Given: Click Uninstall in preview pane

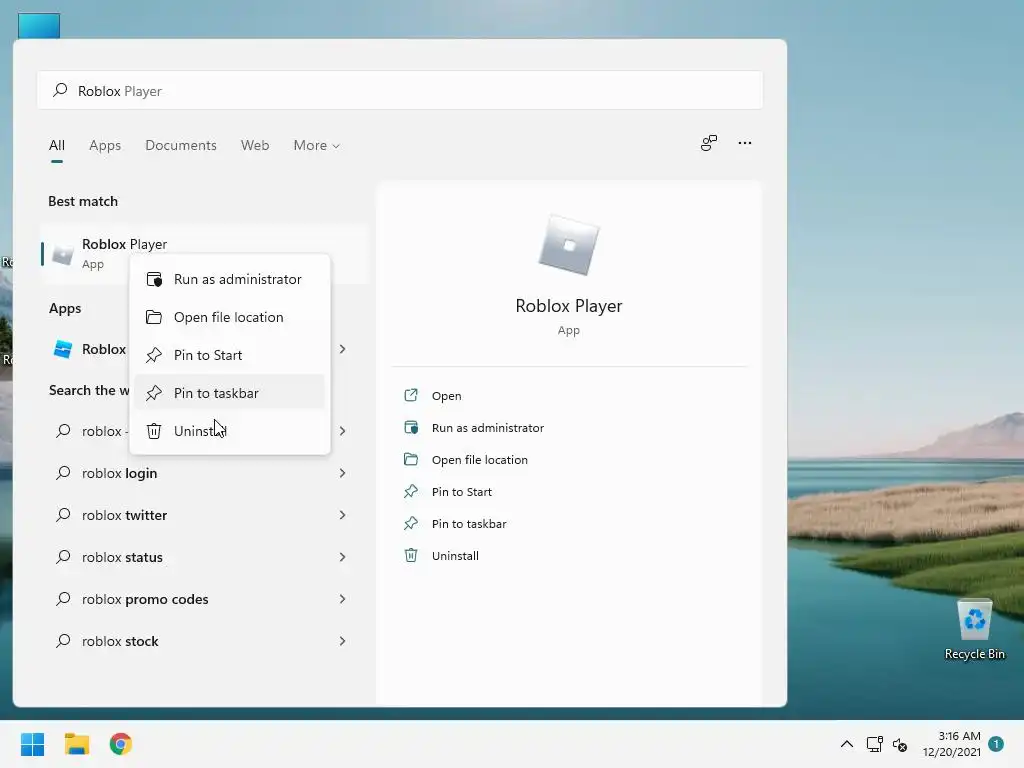Looking at the screenshot, I should pyautogui.click(x=455, y=556).
